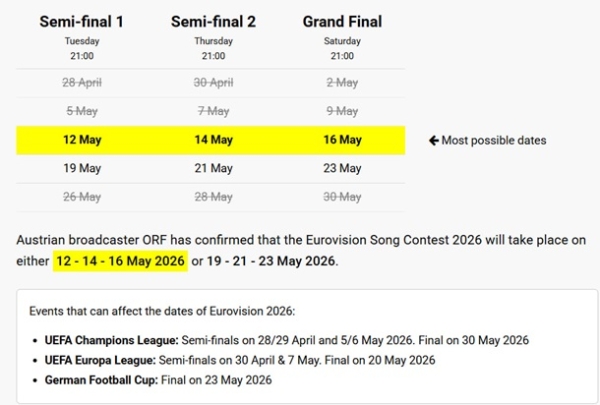Click the Saturday label under Grand Final
The image size is (600, 405).
pyautogui.click(x=343, y=41)
